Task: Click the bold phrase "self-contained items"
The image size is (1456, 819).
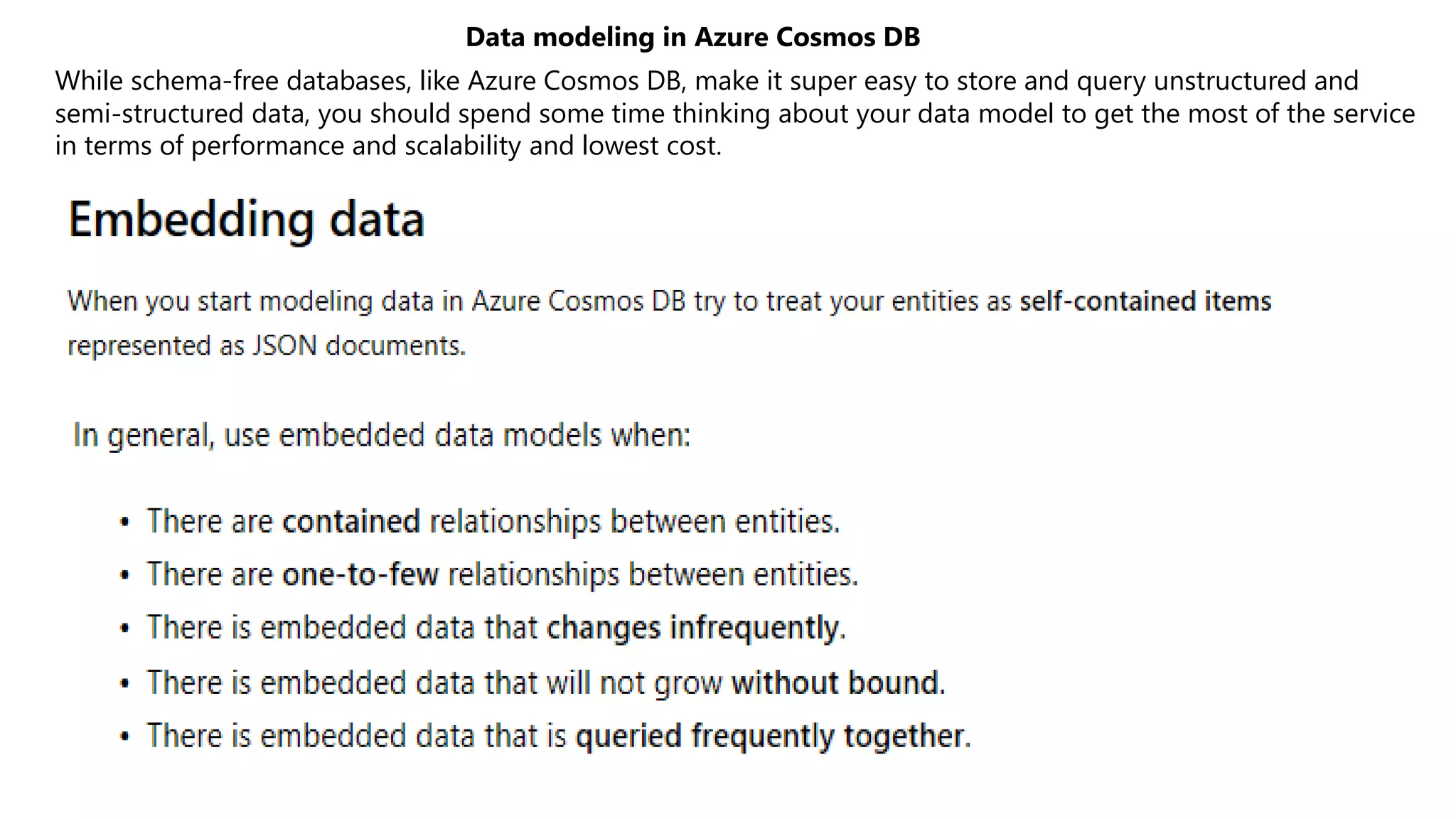Action: [1145, 301]
